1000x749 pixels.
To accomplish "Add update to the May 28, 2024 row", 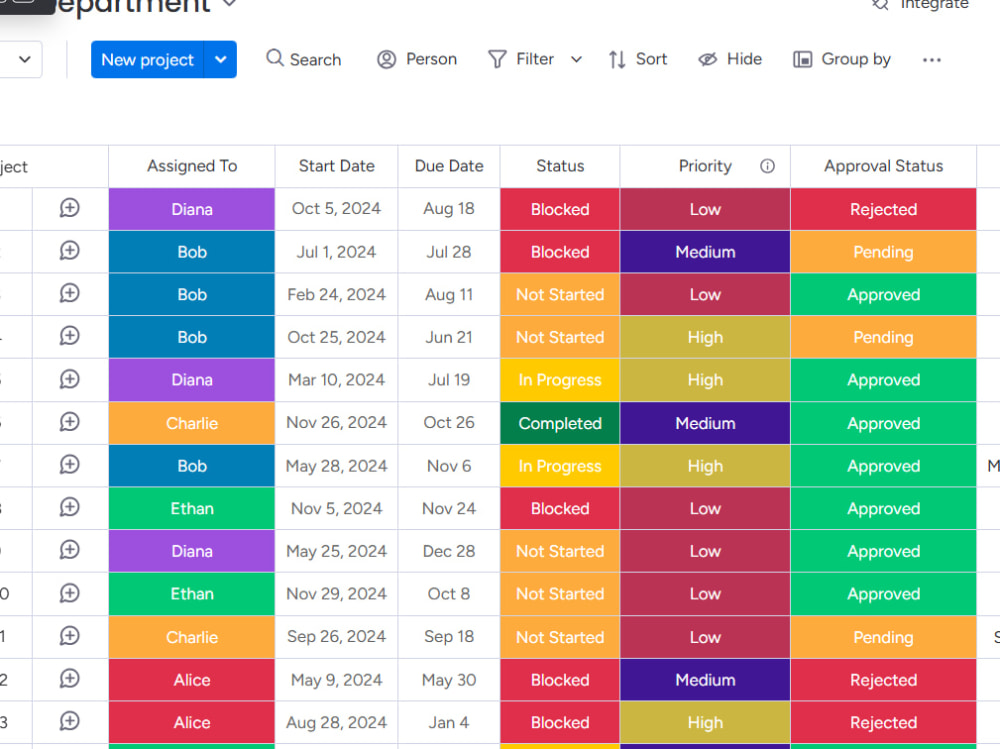I will (70, 464).
